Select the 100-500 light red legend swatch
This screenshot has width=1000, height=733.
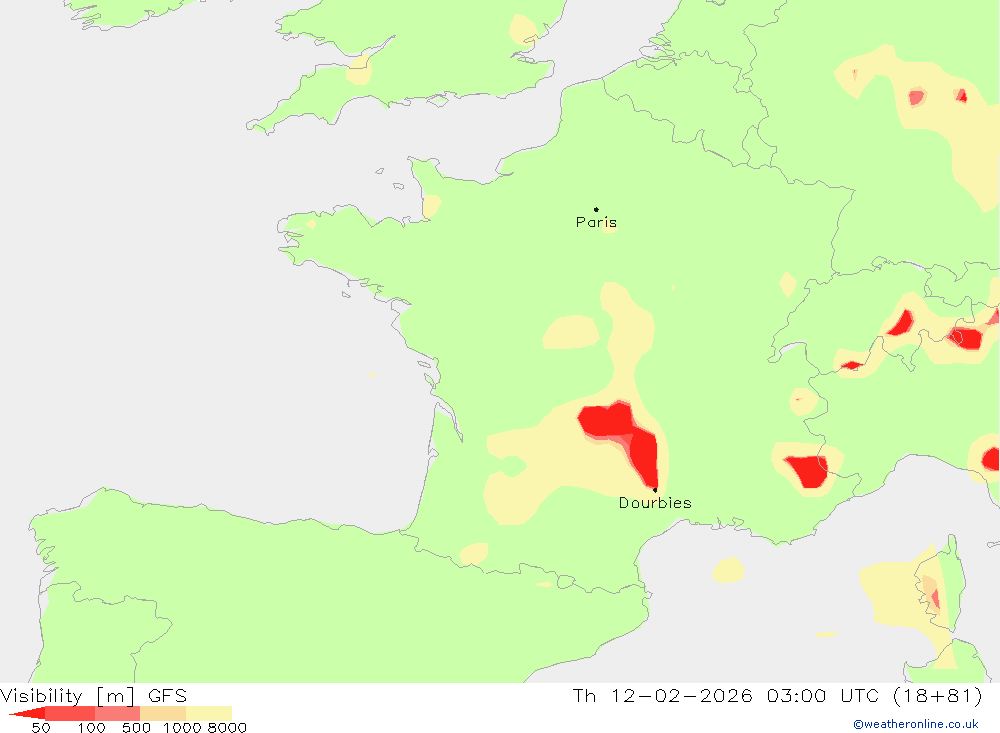point(117,713)
